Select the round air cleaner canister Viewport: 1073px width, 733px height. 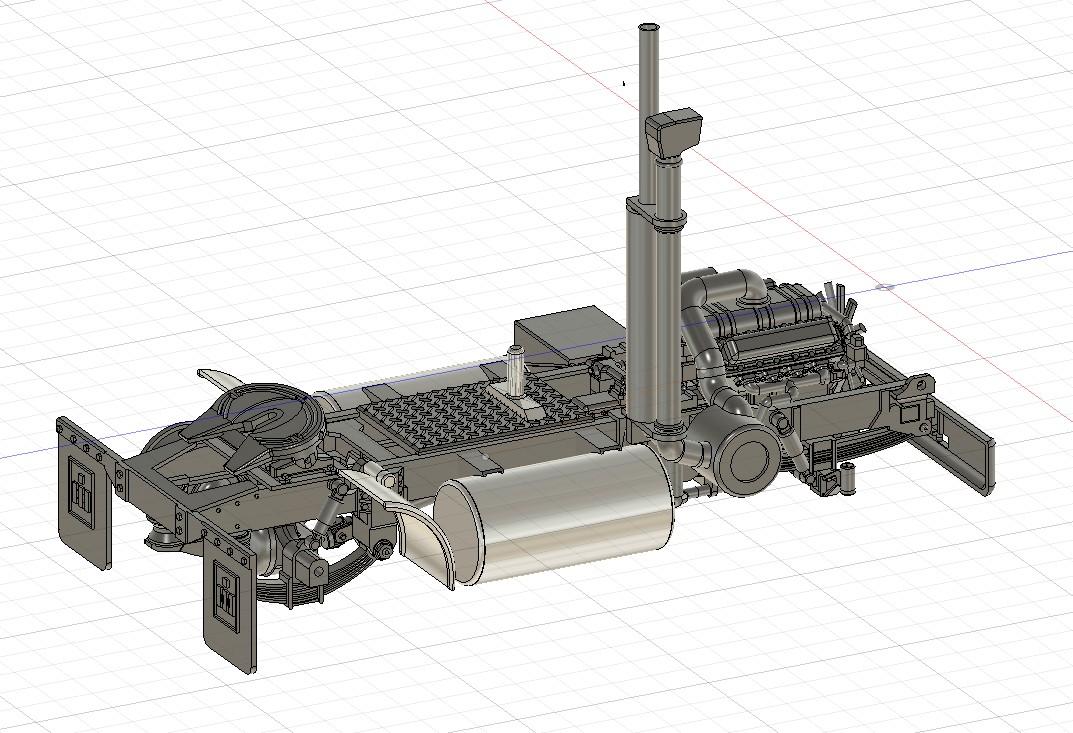745,457
